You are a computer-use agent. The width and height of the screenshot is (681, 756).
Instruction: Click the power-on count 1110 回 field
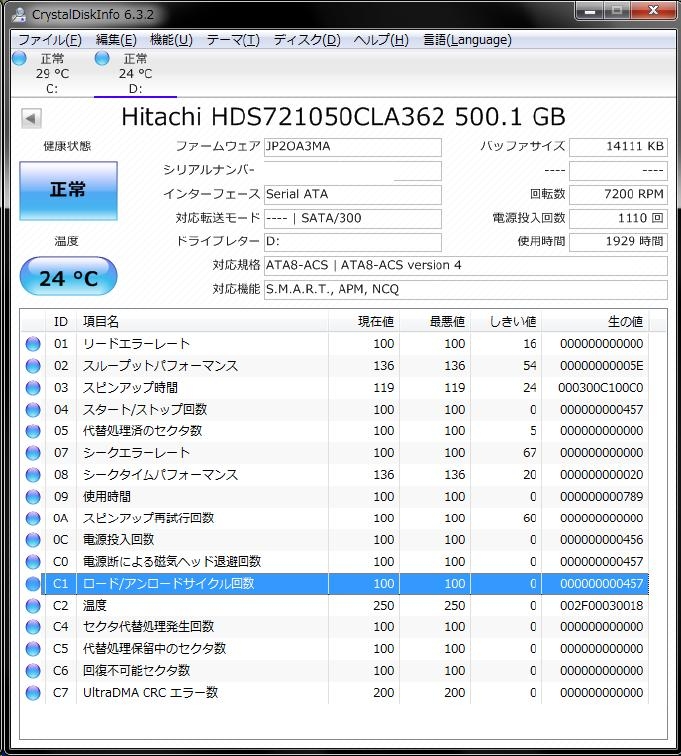(618, 218)
